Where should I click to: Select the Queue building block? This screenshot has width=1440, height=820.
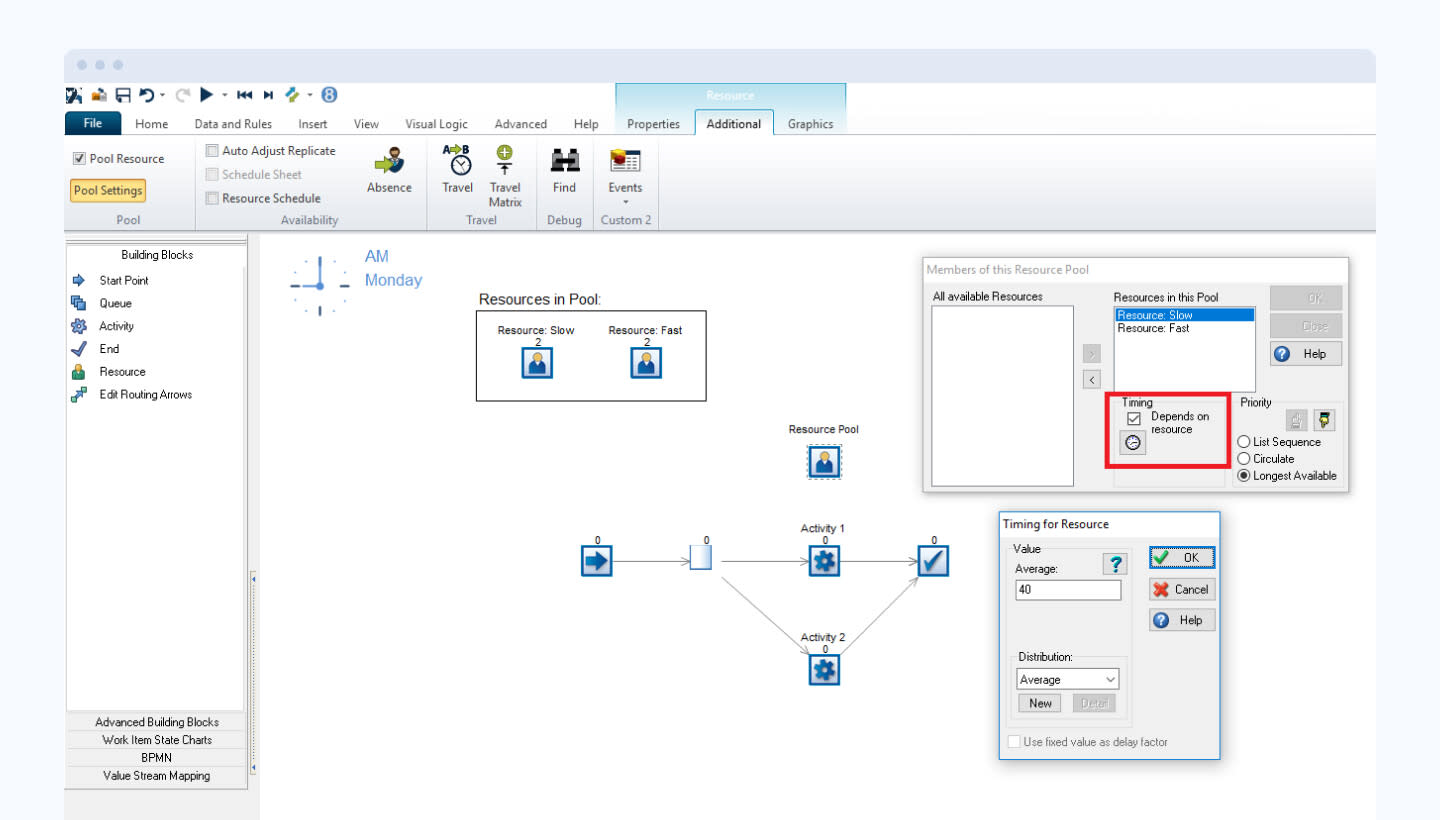click(115, 303)
